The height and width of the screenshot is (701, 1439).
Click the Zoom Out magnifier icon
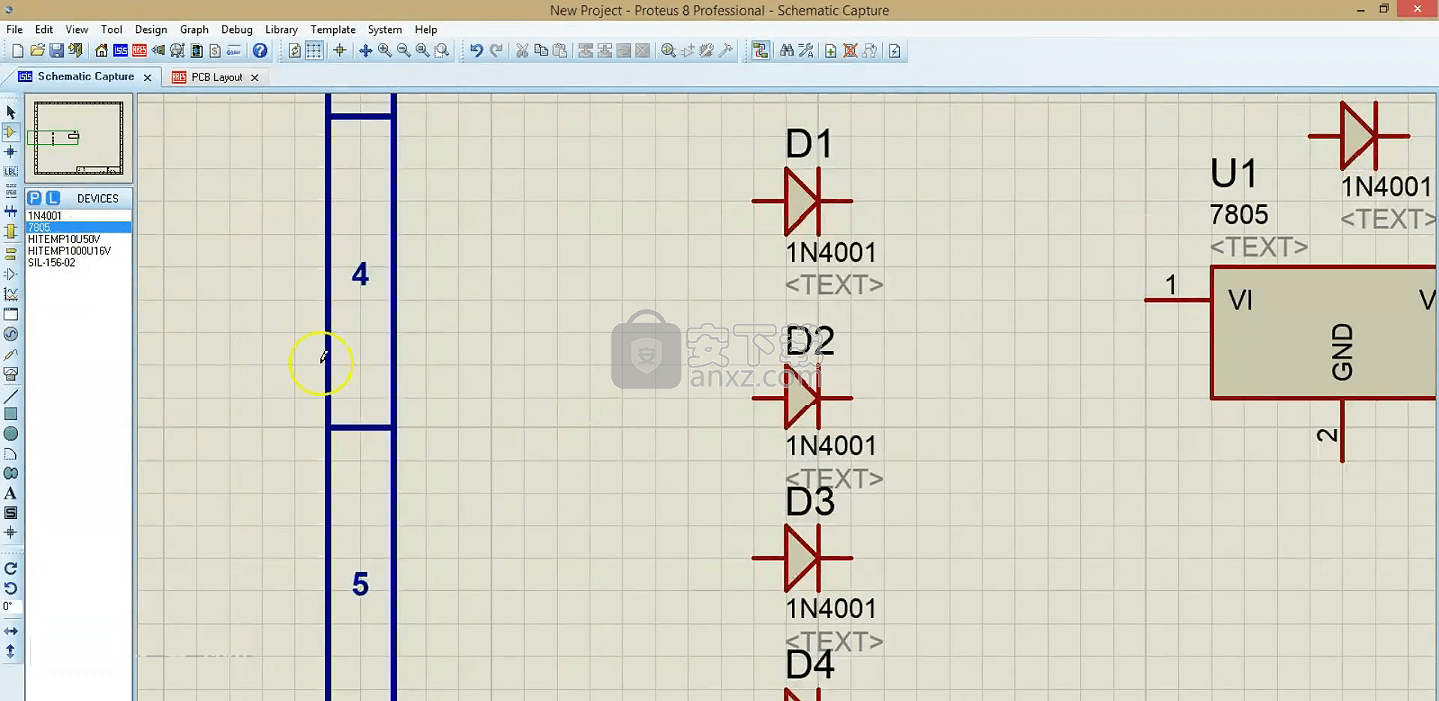pos(404,51)
